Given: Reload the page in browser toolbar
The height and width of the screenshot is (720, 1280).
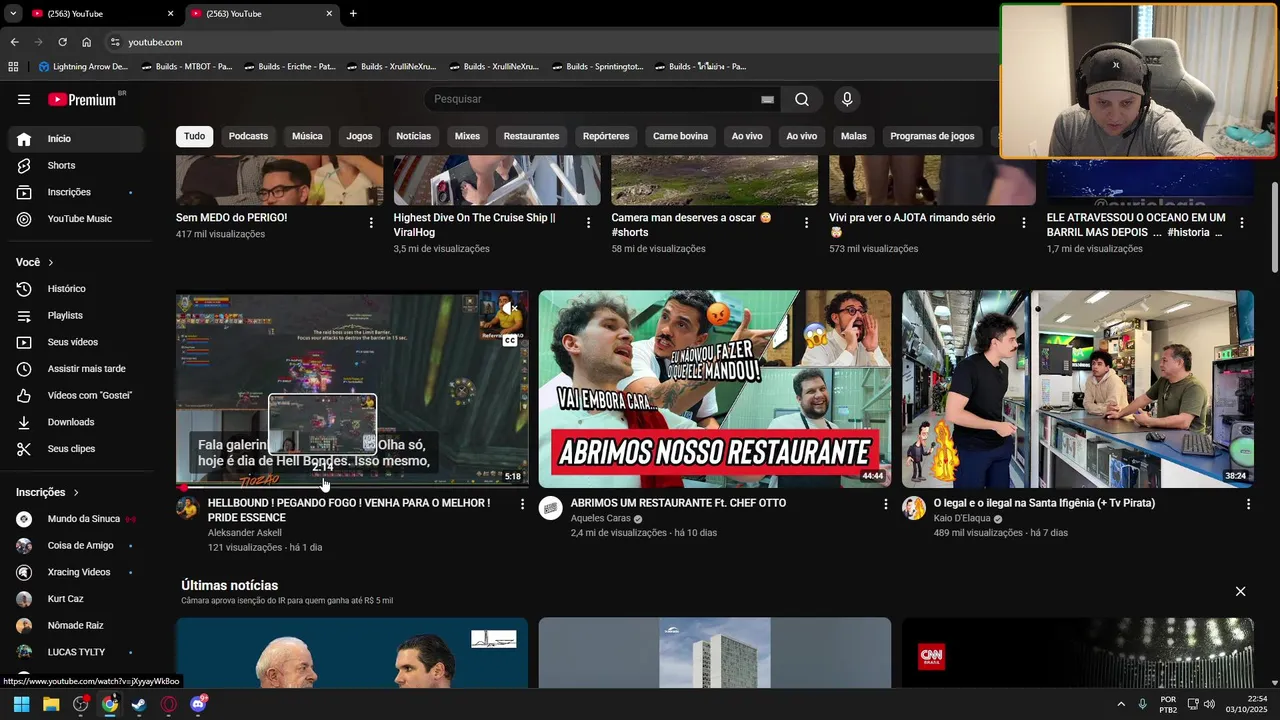Looking at the screenshot, I should (x=62, y=42).
